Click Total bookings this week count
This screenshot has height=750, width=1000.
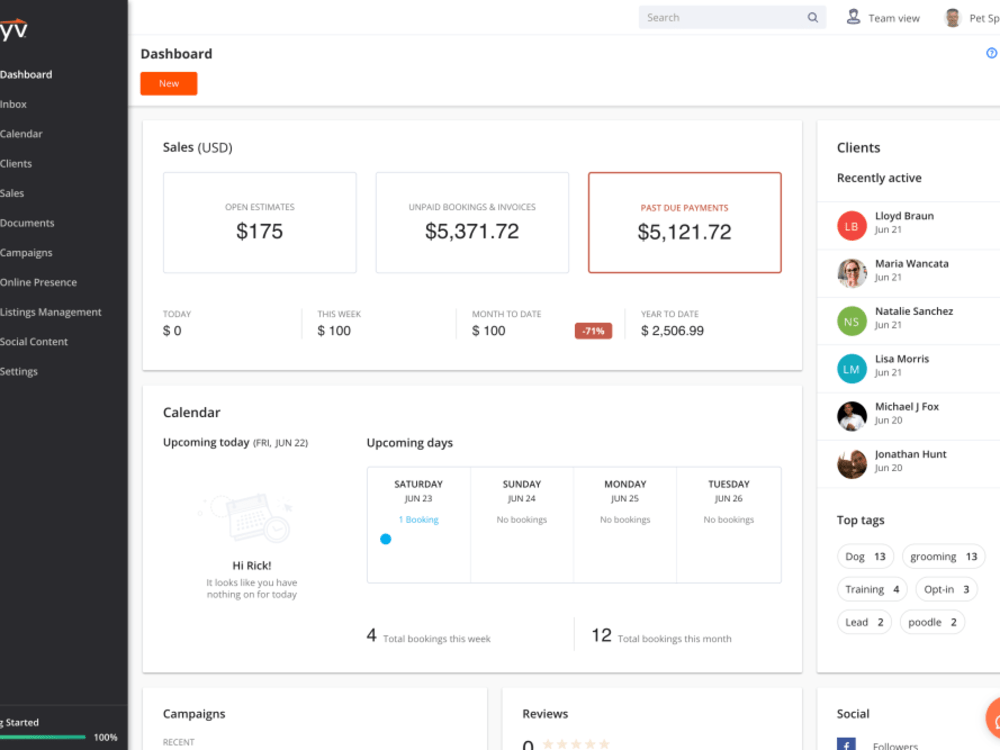(371, 635)
